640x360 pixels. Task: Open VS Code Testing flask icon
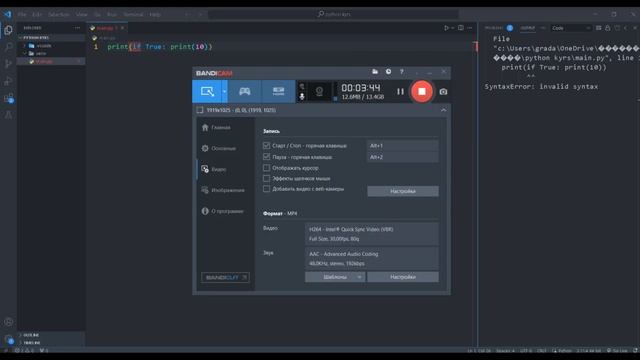(8, 115)
